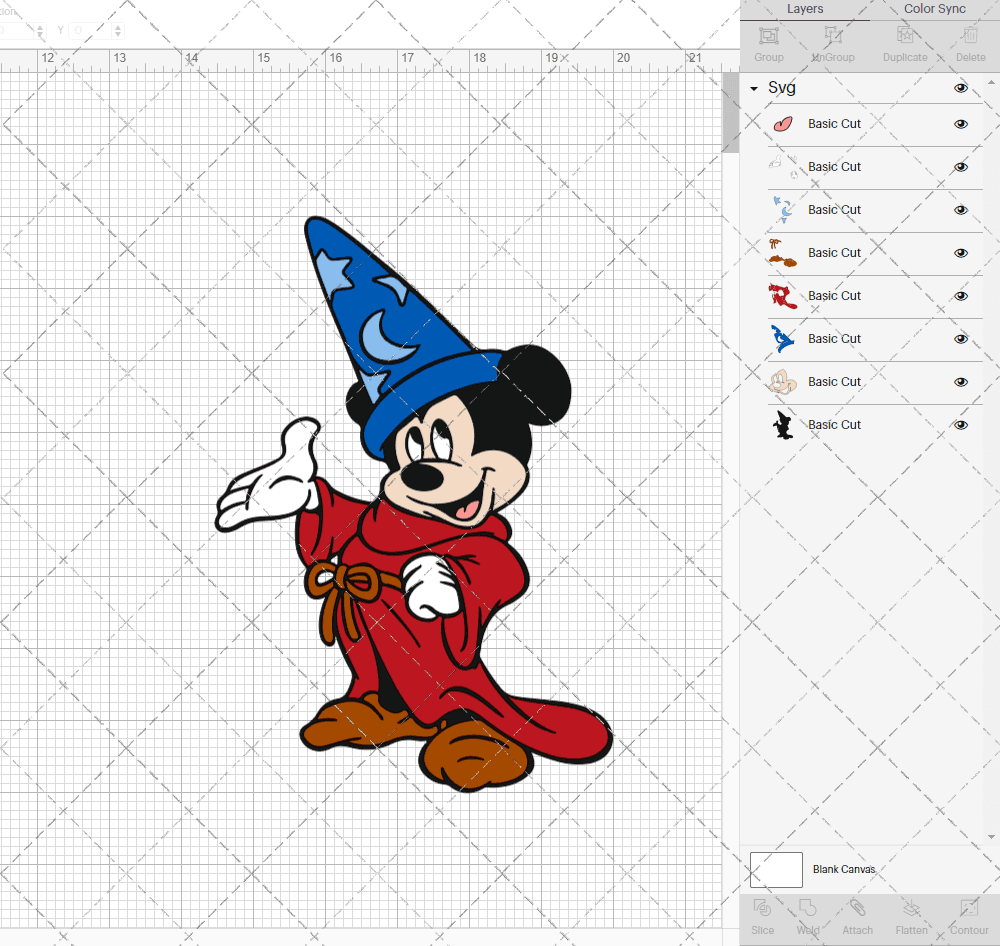Click the Attach paperclip icon

857,908
